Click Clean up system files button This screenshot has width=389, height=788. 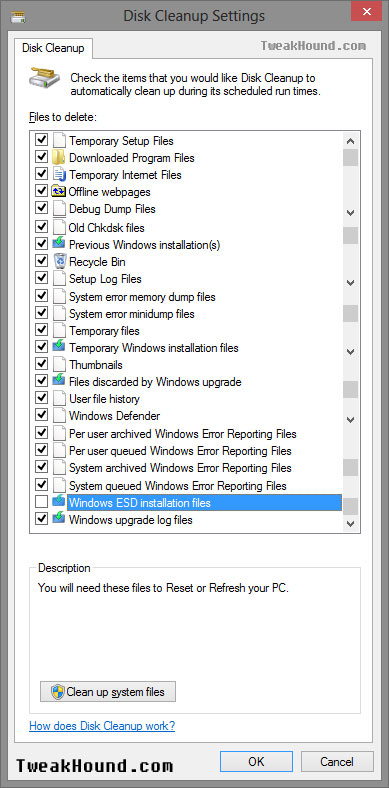tap(108, 692)
